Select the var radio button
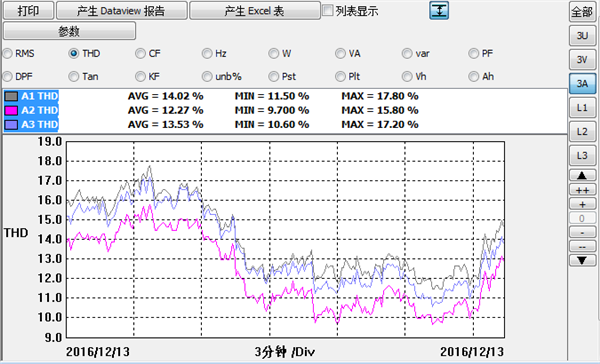 point(407,54)
